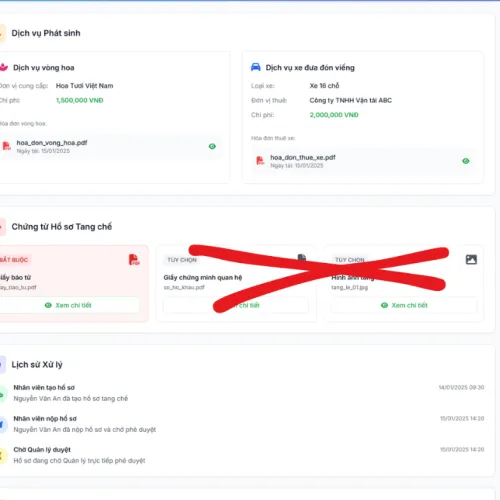Viewport: 500px width, 500px height.
Task: Open Xem chi tiết for tang_le_01.jpg
Action: pyautogui.click(x=404, y=305)
